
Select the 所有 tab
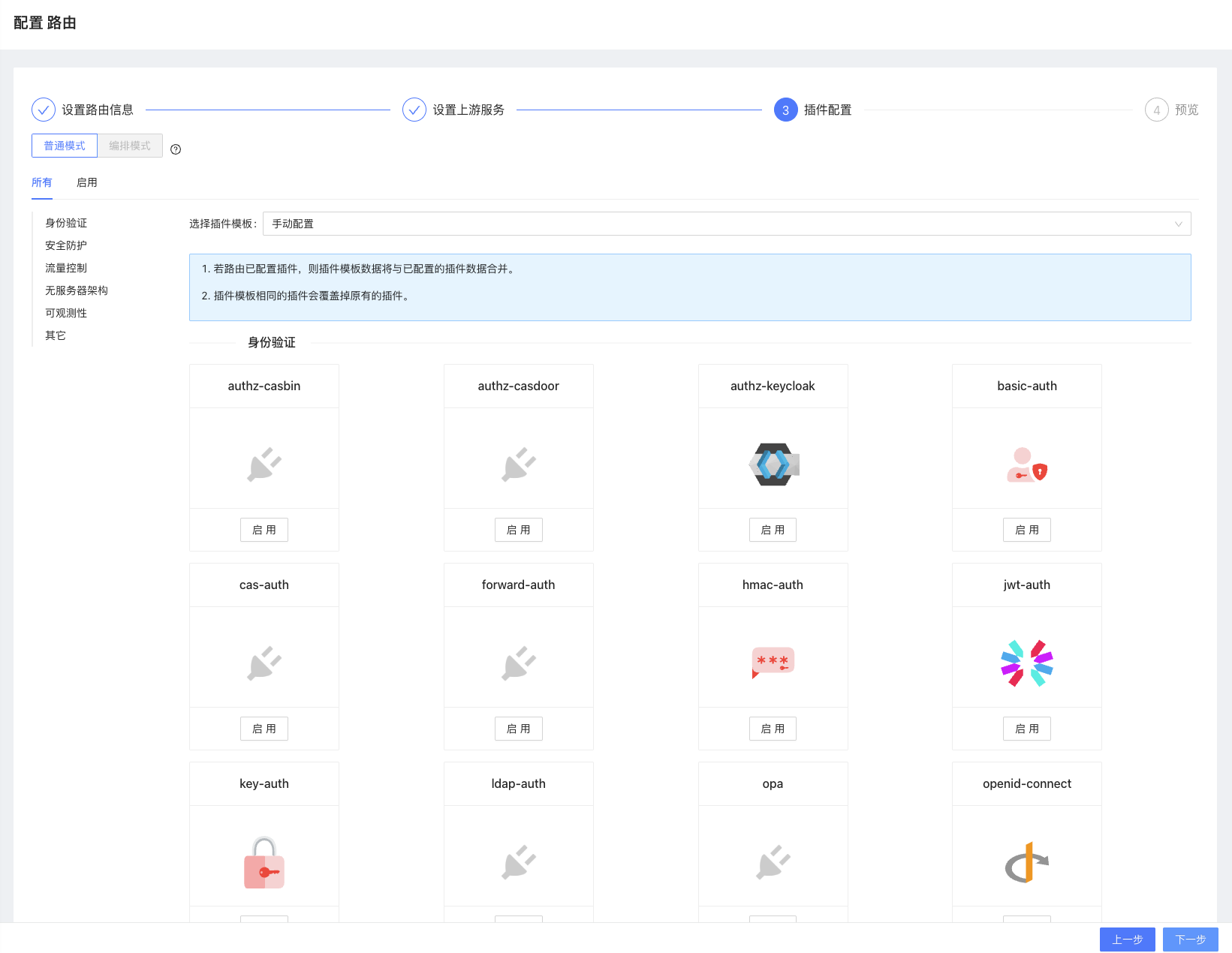(42, 182)
